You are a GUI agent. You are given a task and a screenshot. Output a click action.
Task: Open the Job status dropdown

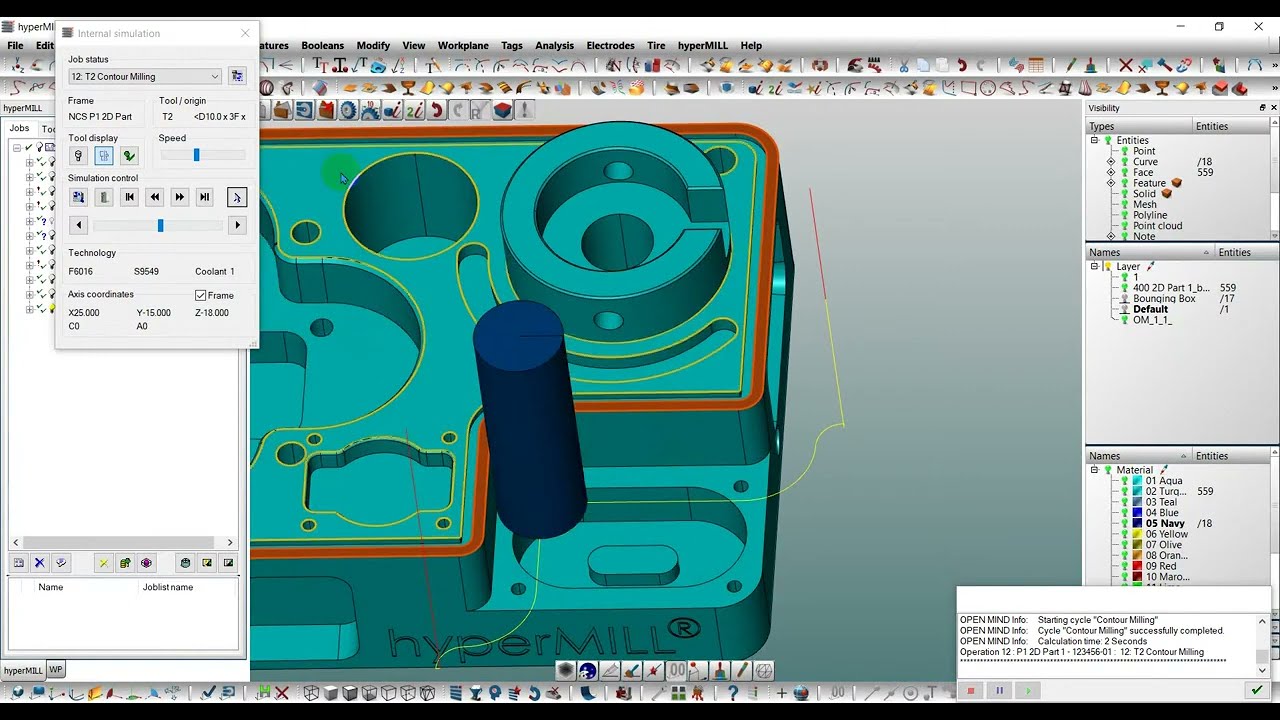coord(145,76)
